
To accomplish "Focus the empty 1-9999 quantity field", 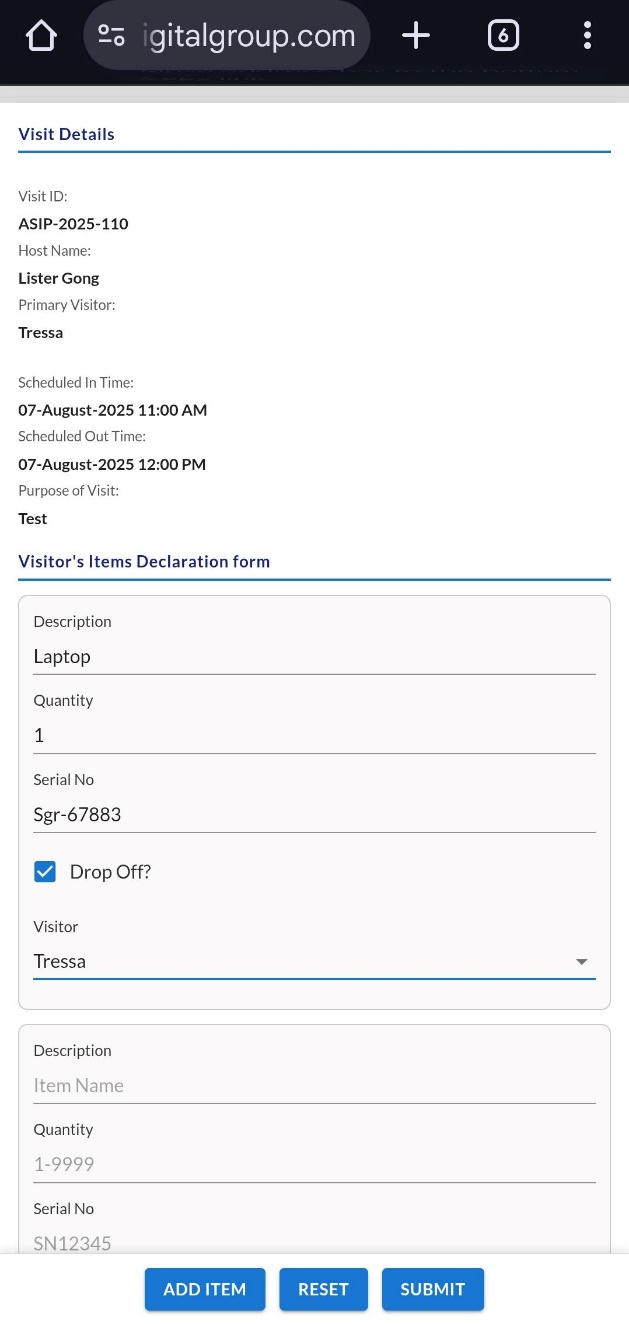I will point(314,1165).
